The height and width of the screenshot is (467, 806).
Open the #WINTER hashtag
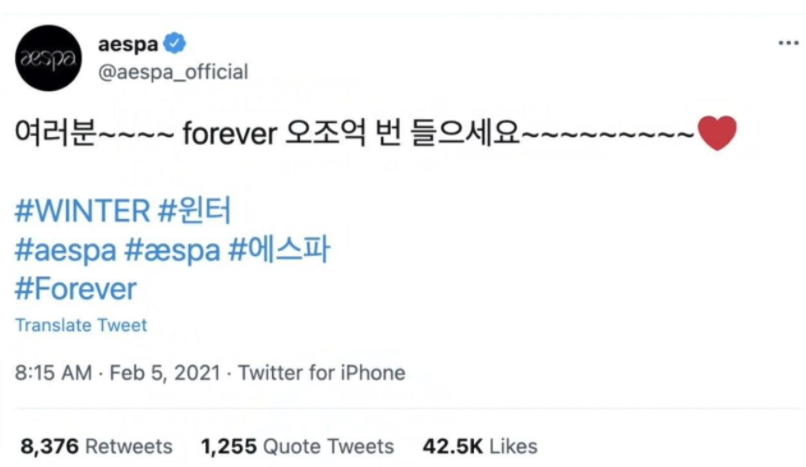click(83, 211)
